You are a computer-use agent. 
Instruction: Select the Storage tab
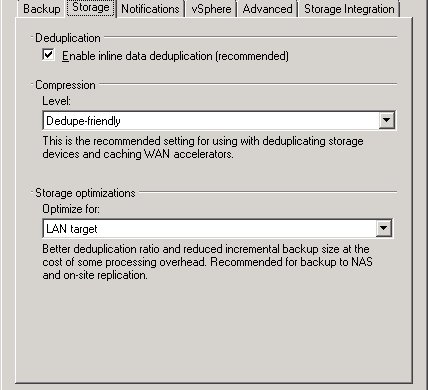(x=91, y=8)
